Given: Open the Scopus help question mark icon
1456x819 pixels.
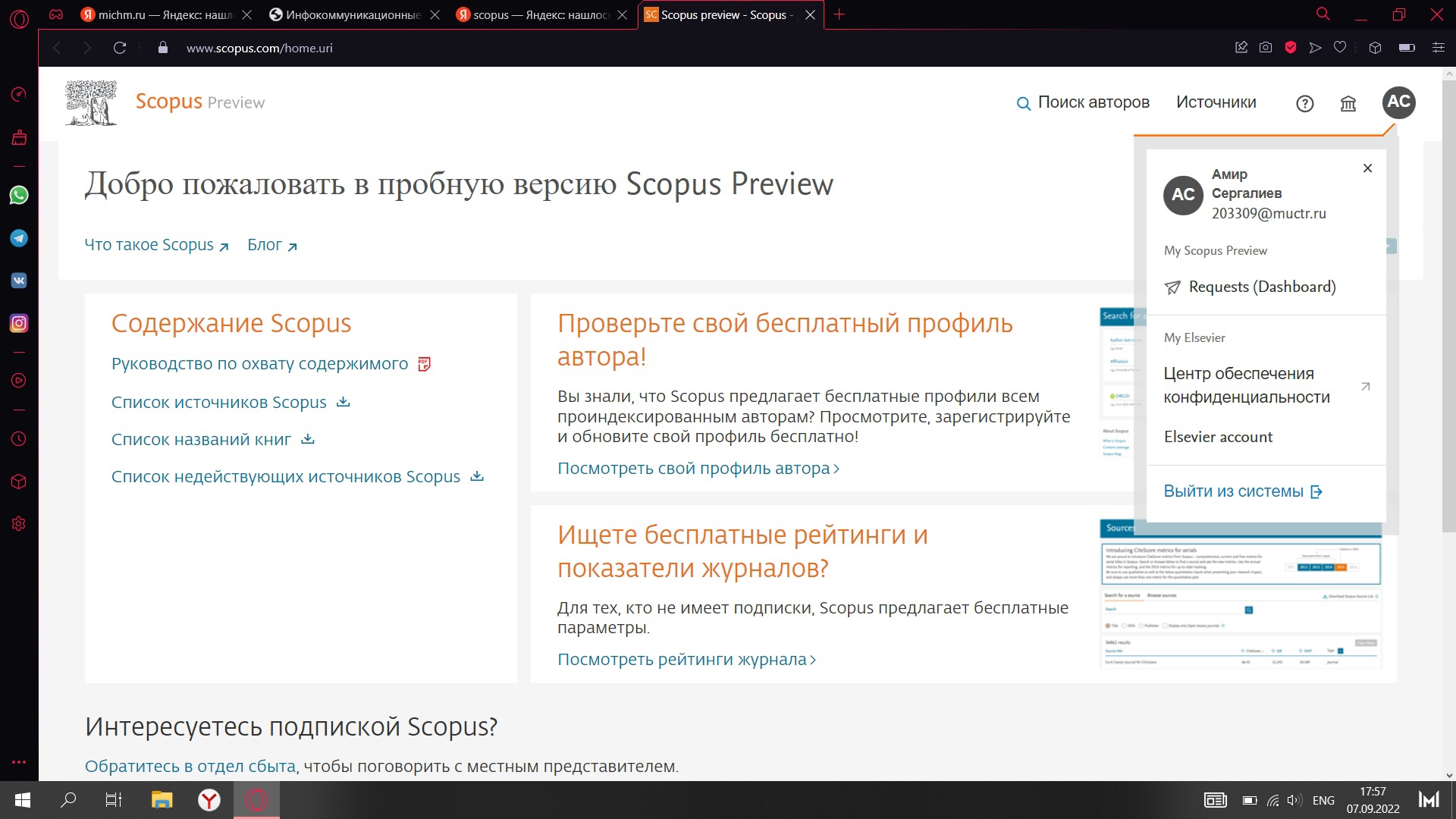Looking at the screenshot, I should click(x=1304, y=104).
